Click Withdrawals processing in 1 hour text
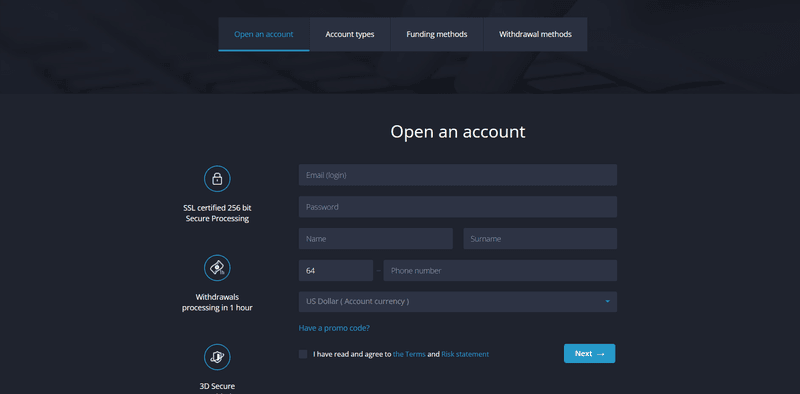Screen dimensions: 800x394 (217, 302)
